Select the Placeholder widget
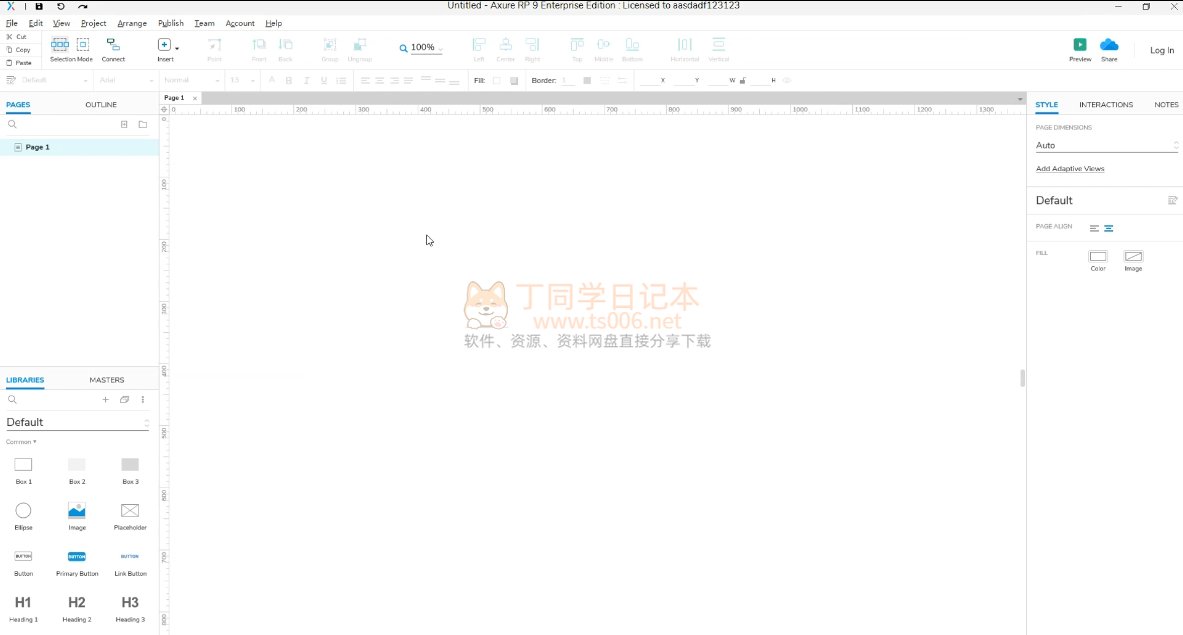1183x635 pixels. [x=130, y=511]
